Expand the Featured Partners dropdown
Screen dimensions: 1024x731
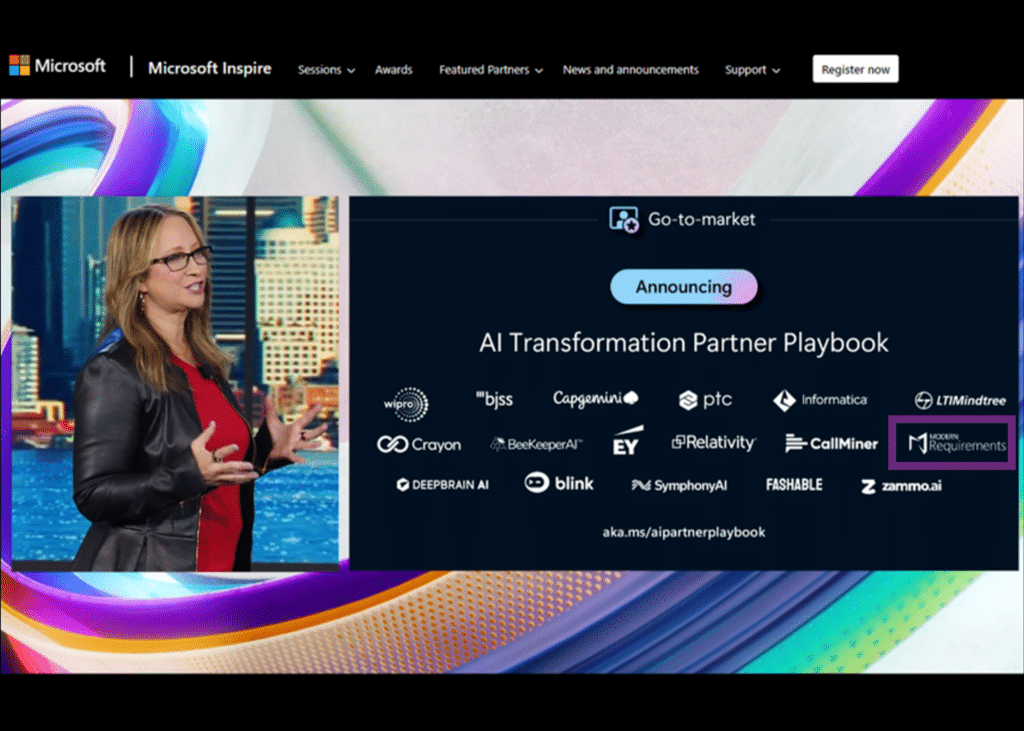[x=490, y=70]
